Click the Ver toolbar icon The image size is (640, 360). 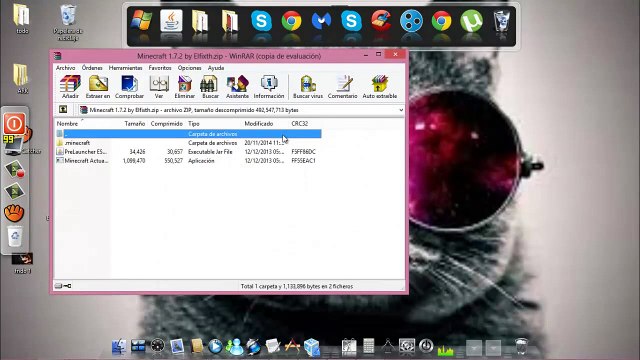tap(159, 86)
